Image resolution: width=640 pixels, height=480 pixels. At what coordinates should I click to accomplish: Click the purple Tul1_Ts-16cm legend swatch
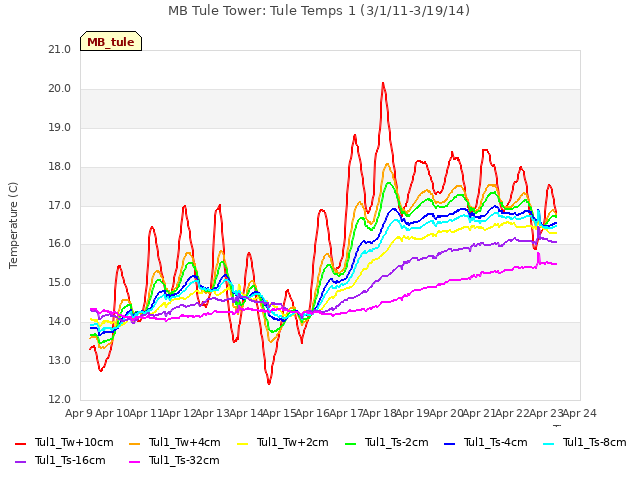(x=20, y=461)
